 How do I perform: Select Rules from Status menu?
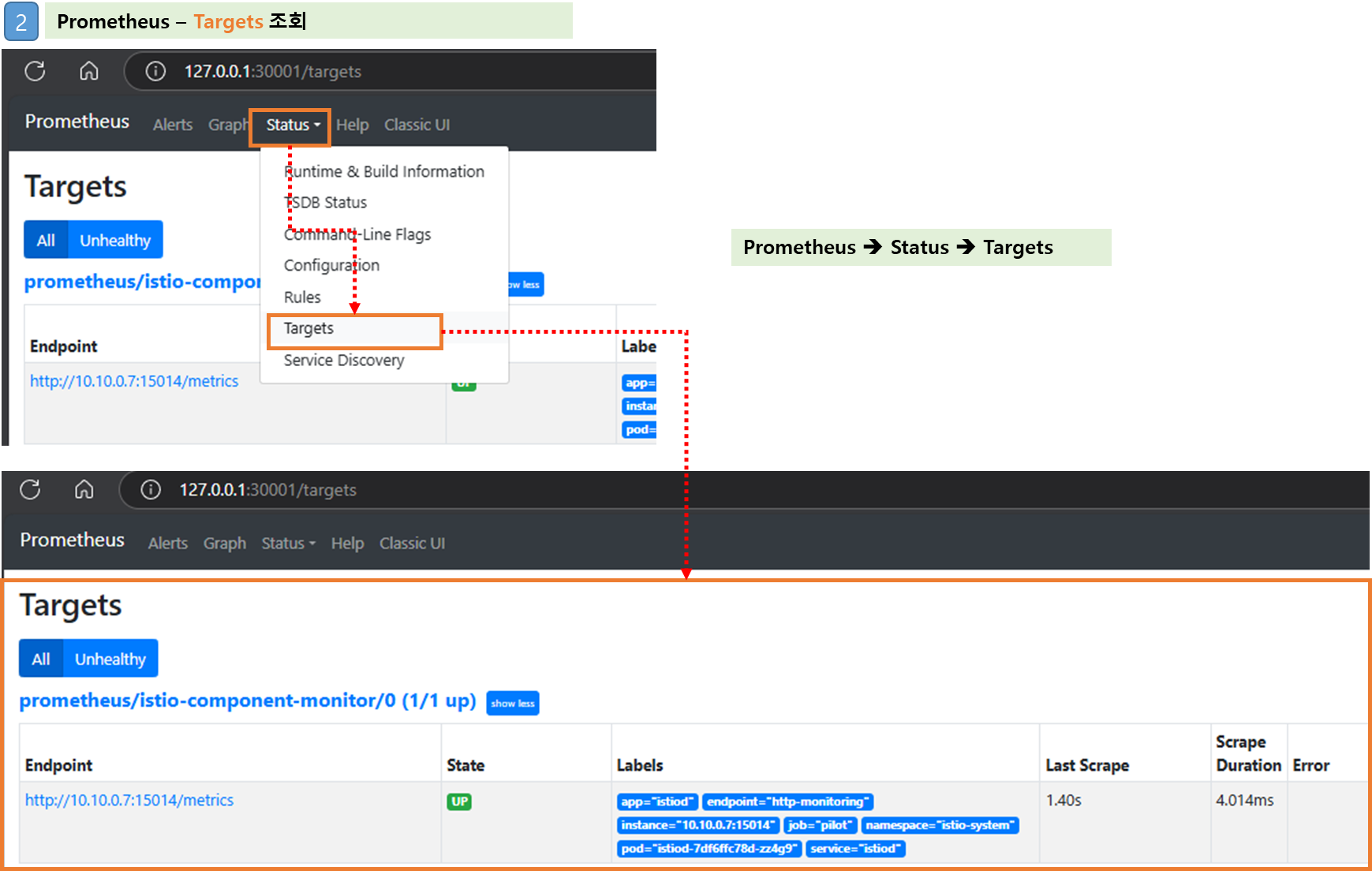point(302,297)
